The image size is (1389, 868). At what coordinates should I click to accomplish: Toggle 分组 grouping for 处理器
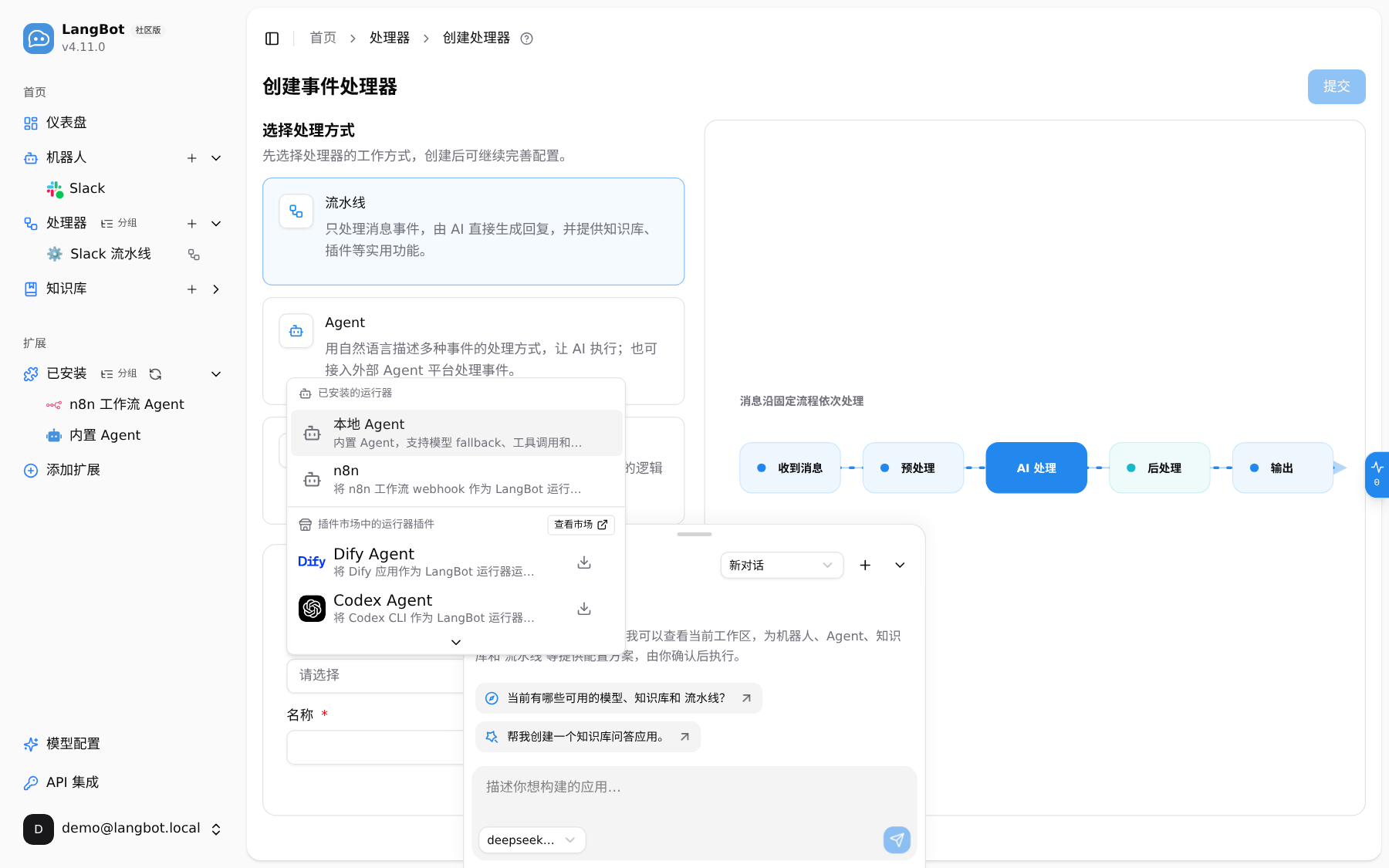119,223
